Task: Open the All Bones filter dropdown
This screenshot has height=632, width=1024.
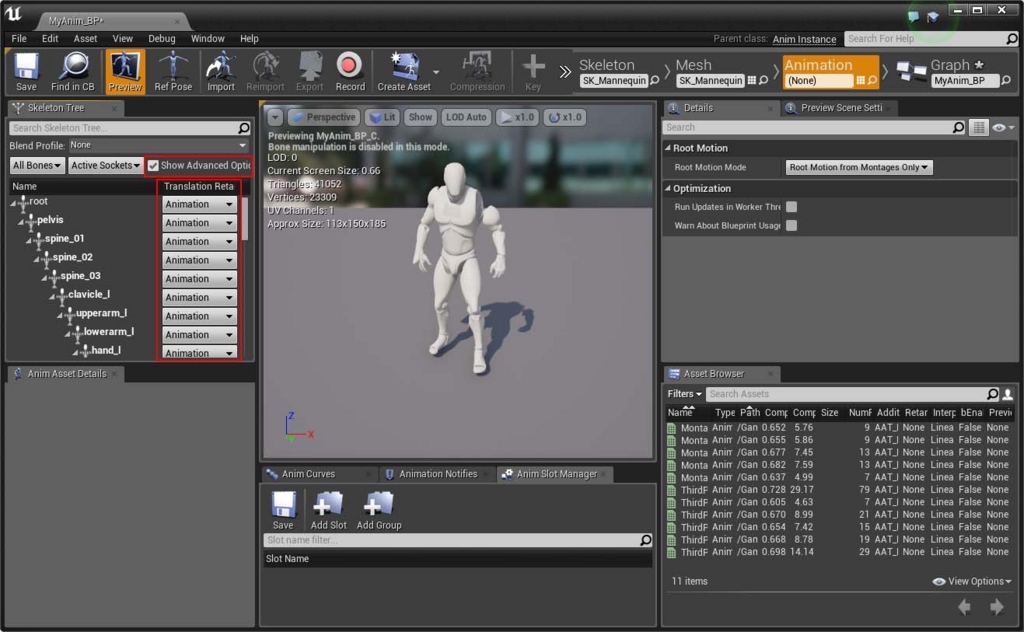Action: tap(37, 166)
